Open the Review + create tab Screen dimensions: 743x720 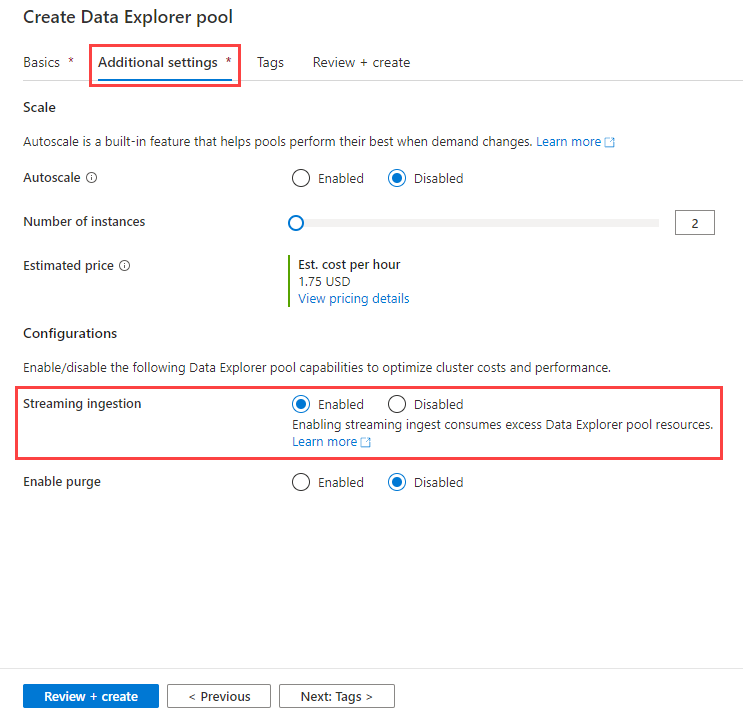(361, 63)
